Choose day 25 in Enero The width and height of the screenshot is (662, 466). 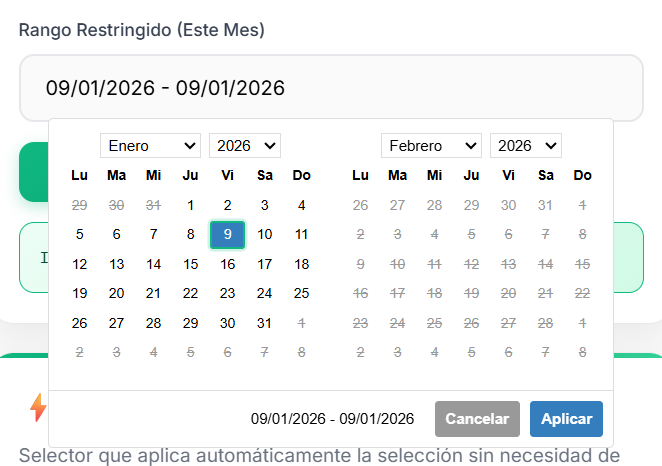[301, 294]
